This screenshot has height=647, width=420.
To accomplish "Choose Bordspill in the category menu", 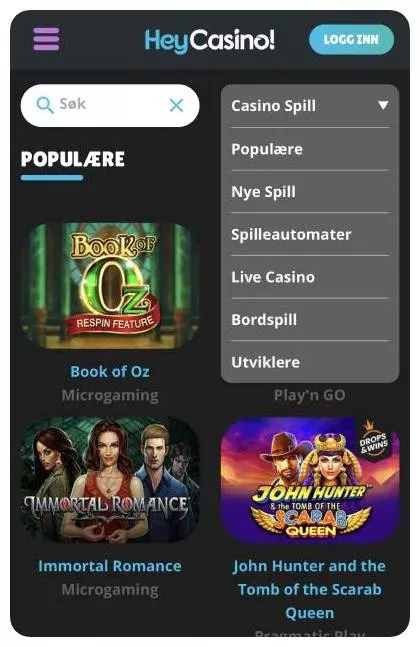I will (x=310, y=319).
